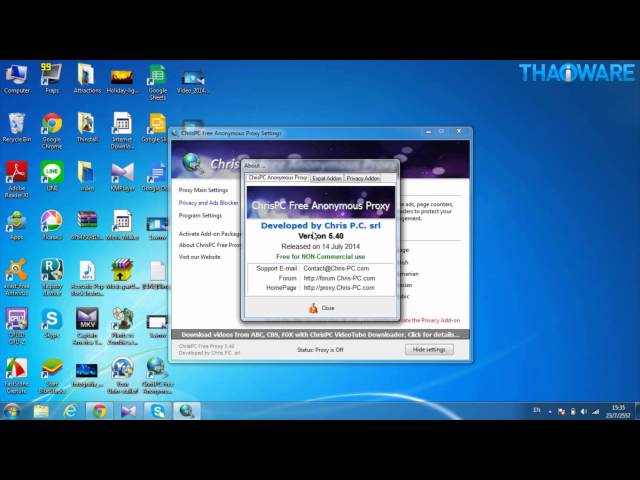The width and height of the screenshot is (640, 480).
Task: Select ChrisPC Free Anonymous Proxy desktop icon
Action: click(x=158, y=376)
